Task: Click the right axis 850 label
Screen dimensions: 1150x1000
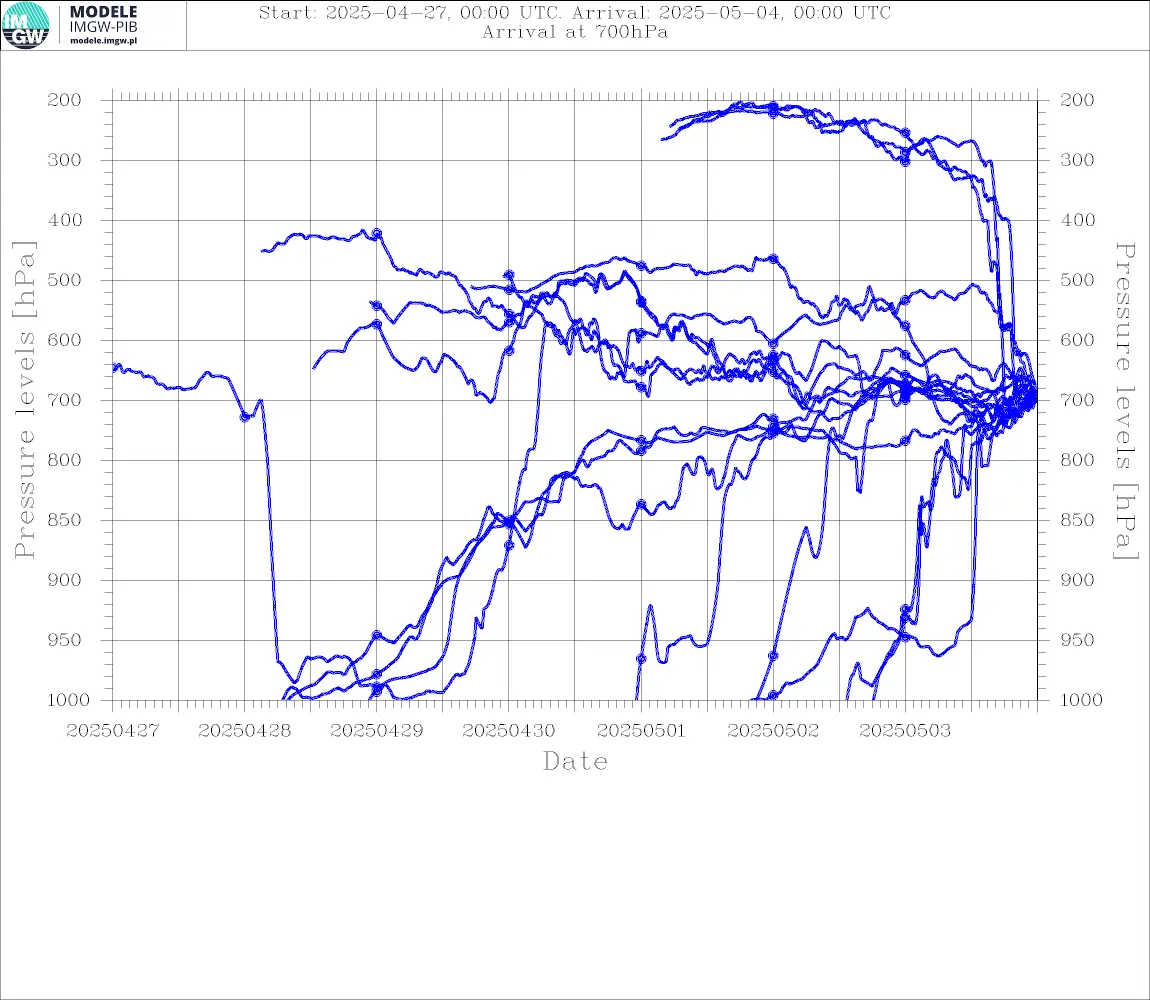Action: pyautogui.click(x=1077, y=520)
